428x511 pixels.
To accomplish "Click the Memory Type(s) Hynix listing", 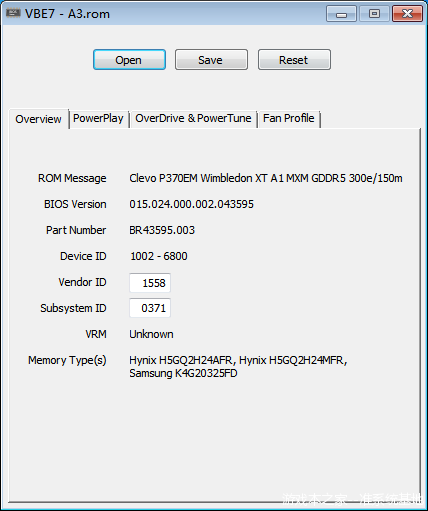I will pyautogui.click(x=238, y=367).
